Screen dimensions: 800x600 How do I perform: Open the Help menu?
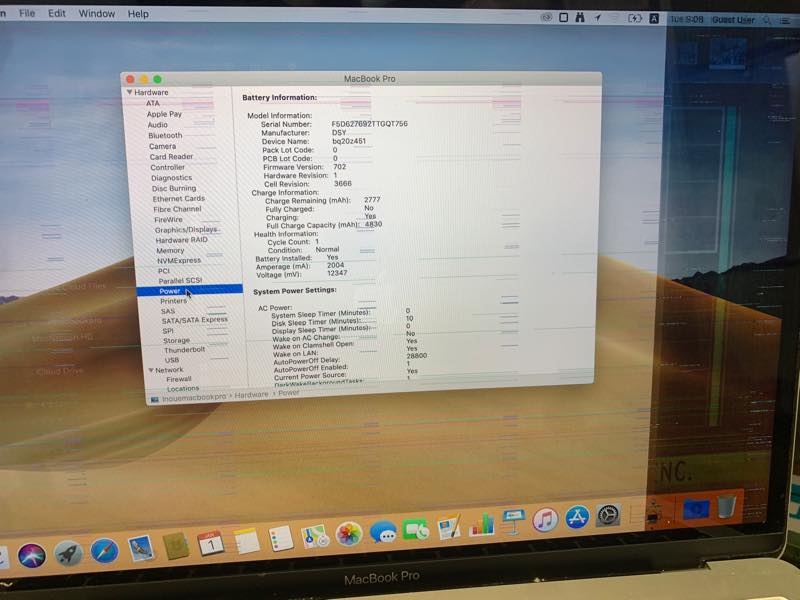(138, 14)
